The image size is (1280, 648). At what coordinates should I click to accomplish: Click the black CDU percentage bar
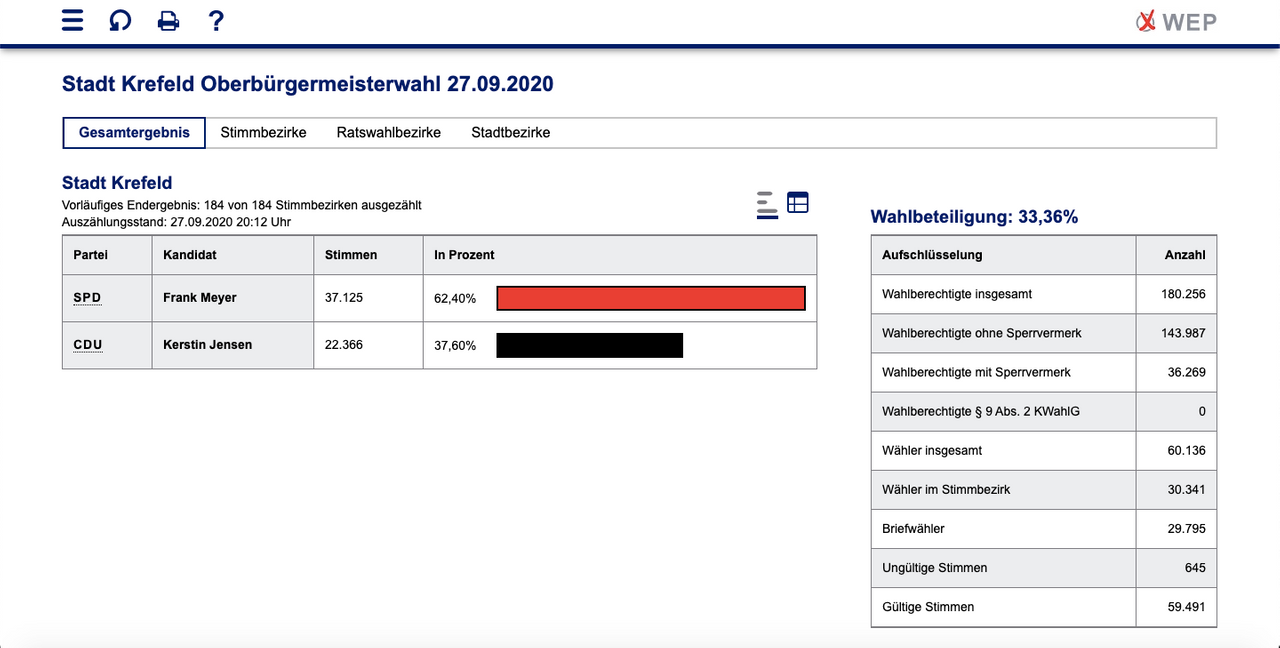tap(589, 345)
